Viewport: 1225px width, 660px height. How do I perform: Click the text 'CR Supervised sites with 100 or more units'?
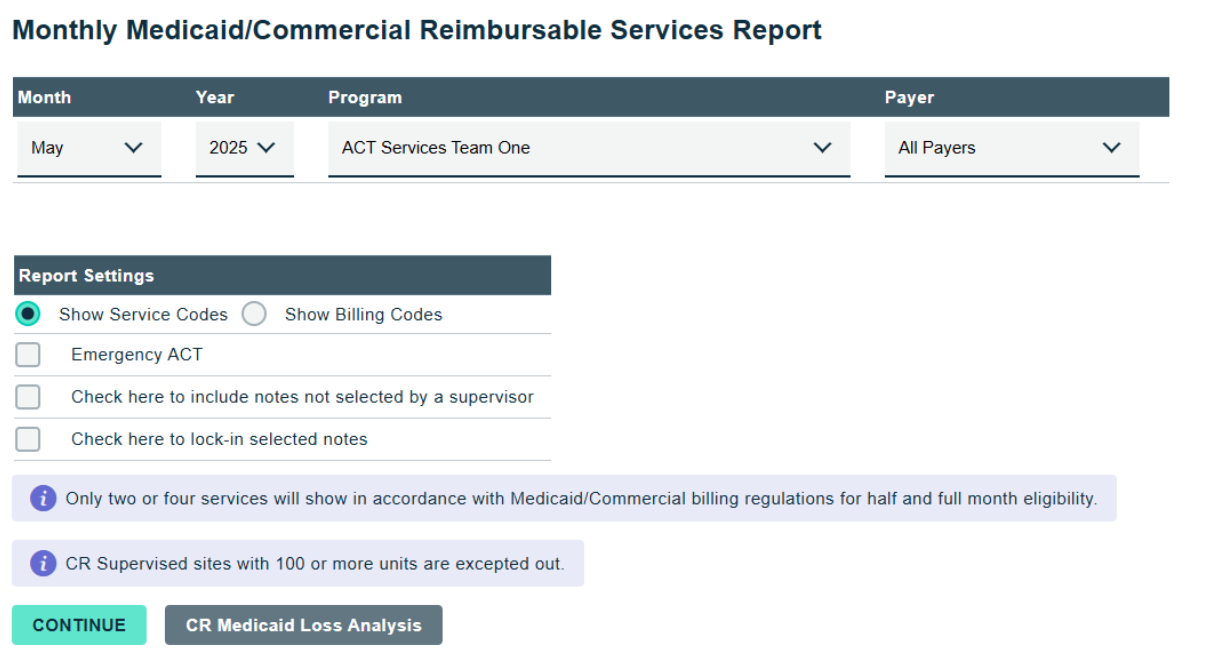click(242, 564)
